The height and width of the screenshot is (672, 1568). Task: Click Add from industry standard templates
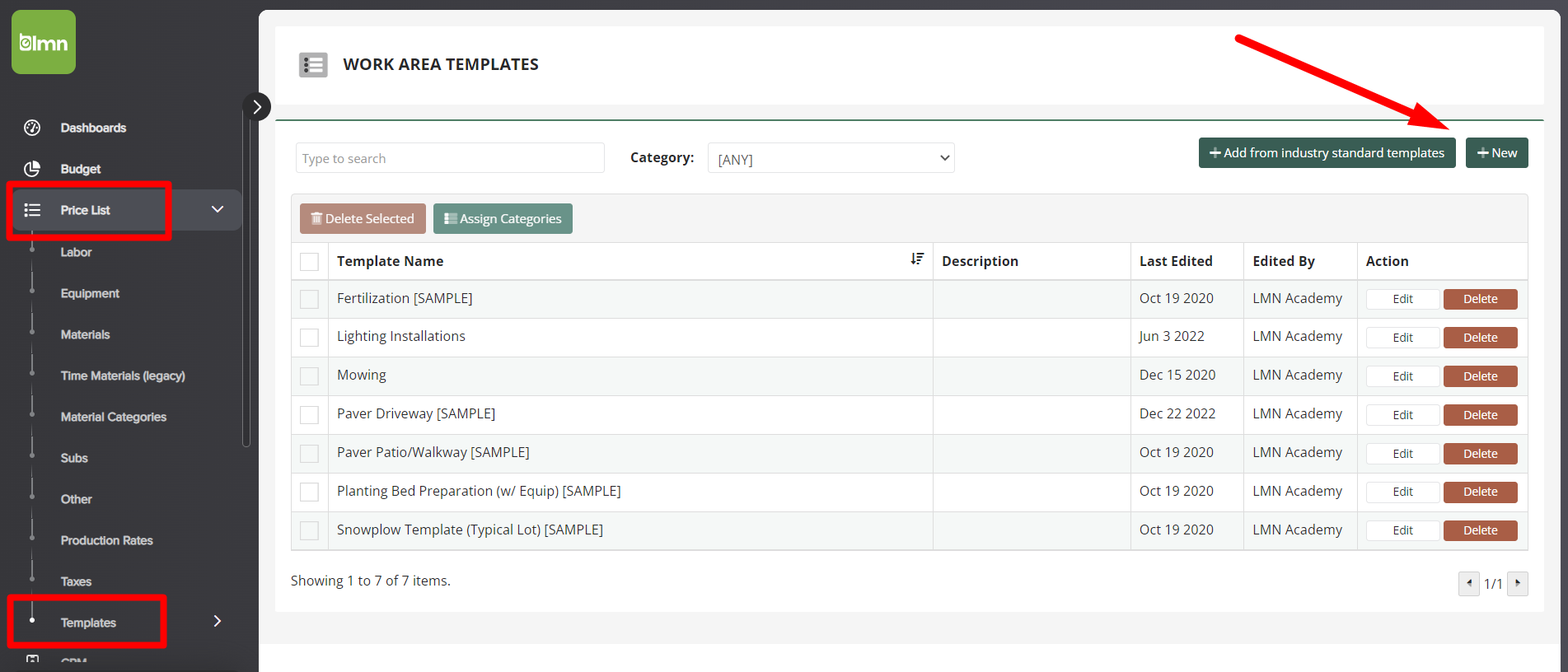(1327, 152)
